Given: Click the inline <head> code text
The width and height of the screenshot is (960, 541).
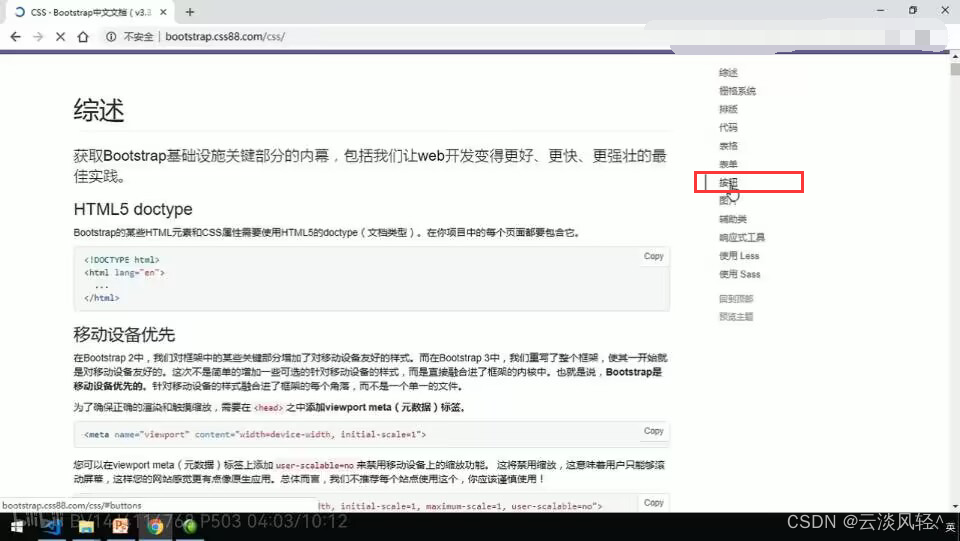Looking at the screenshot, I should (268, 408).
